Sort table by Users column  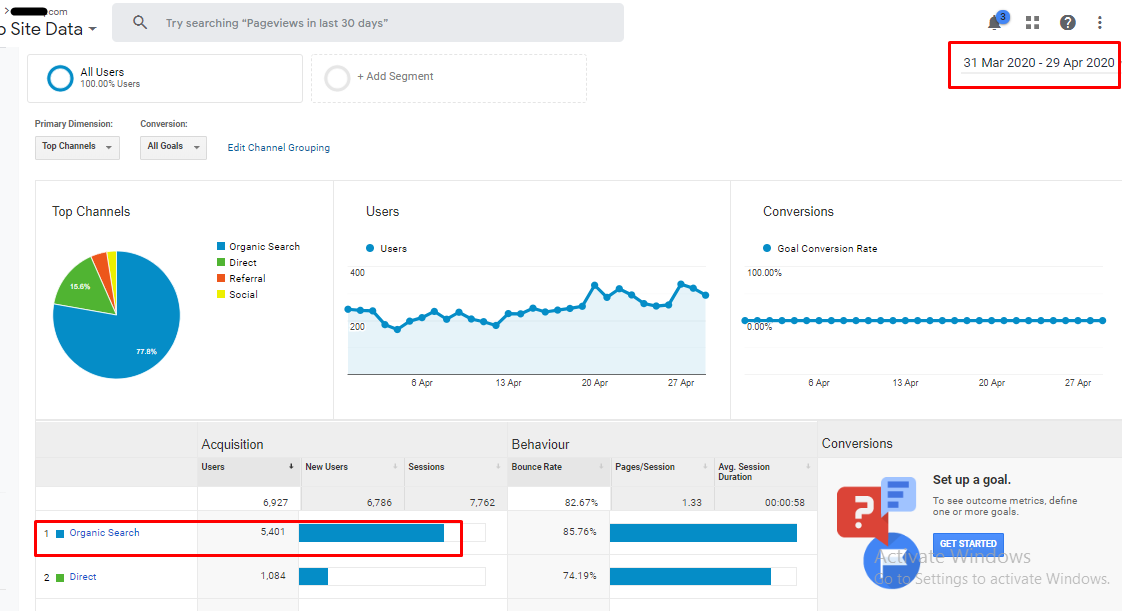point(249,467)
